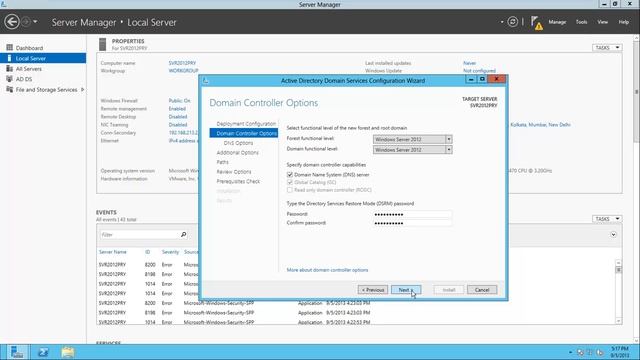
Task: Open the Help menu
Action: (x=623, y=22)
